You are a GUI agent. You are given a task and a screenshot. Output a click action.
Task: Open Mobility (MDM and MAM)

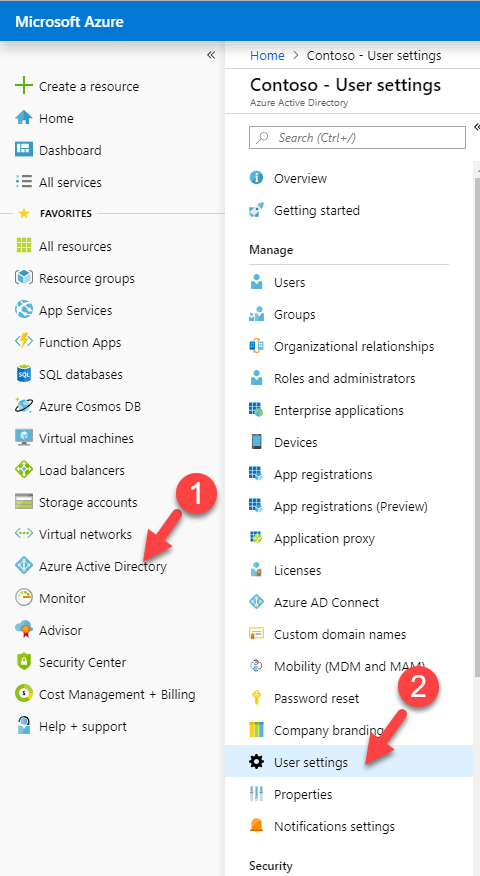tap(349, 666)
